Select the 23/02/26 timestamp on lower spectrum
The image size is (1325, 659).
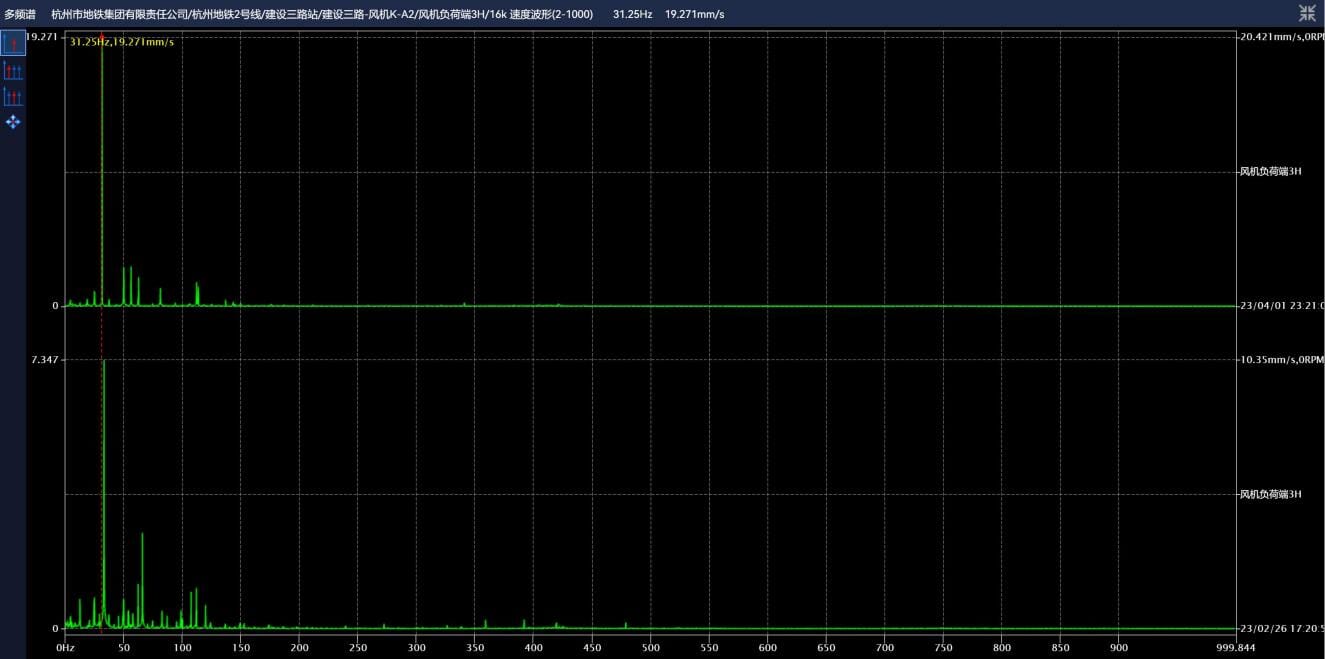1281,629
